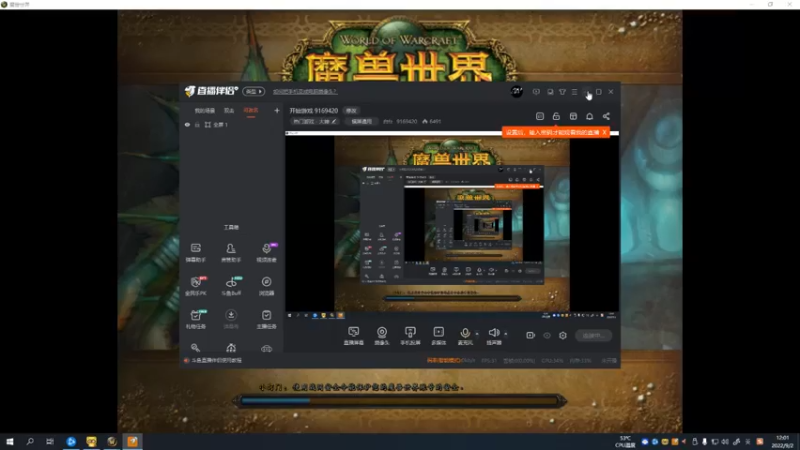
Task: Switch to the orange taskbar app
Action: 132,441
